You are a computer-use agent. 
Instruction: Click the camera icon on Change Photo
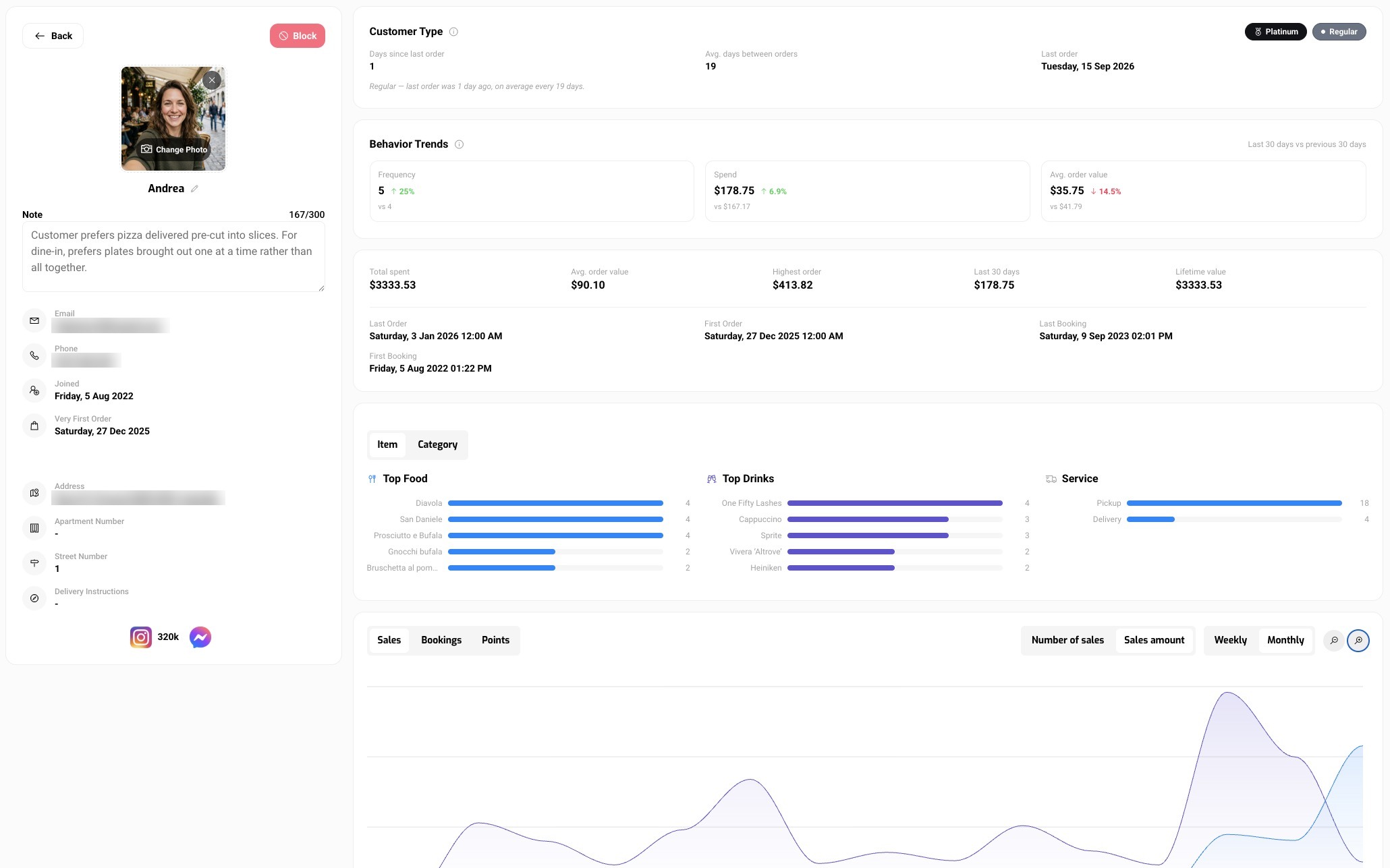tap(146, 149)
